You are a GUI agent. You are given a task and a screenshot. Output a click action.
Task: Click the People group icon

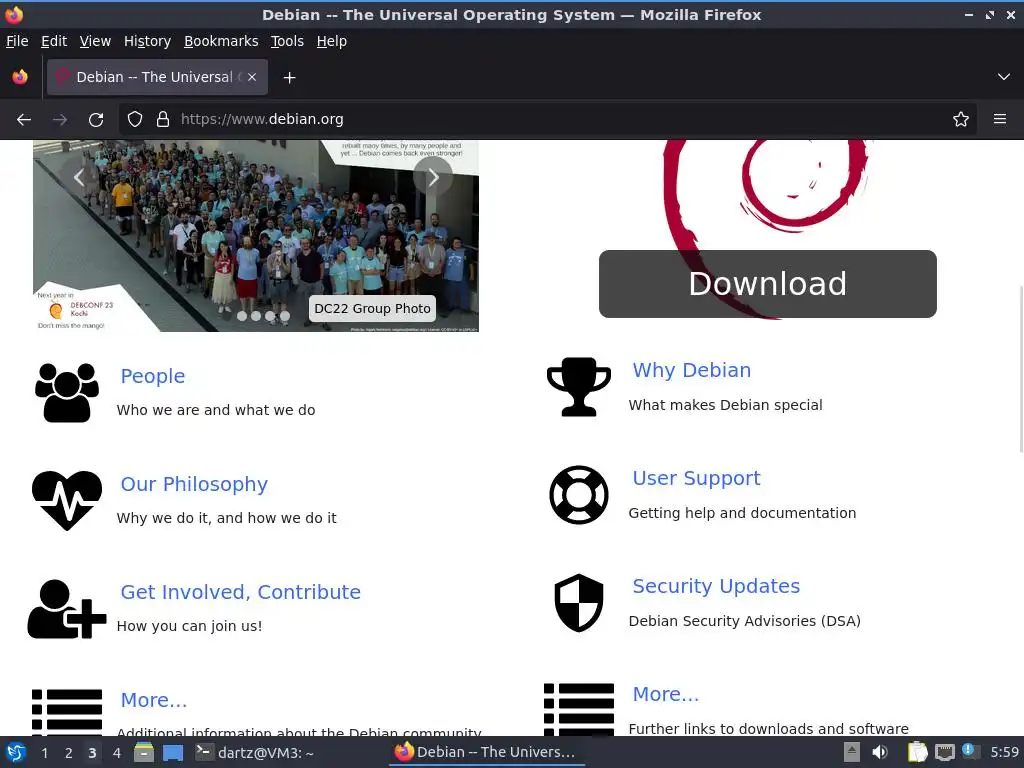(67, 392)
